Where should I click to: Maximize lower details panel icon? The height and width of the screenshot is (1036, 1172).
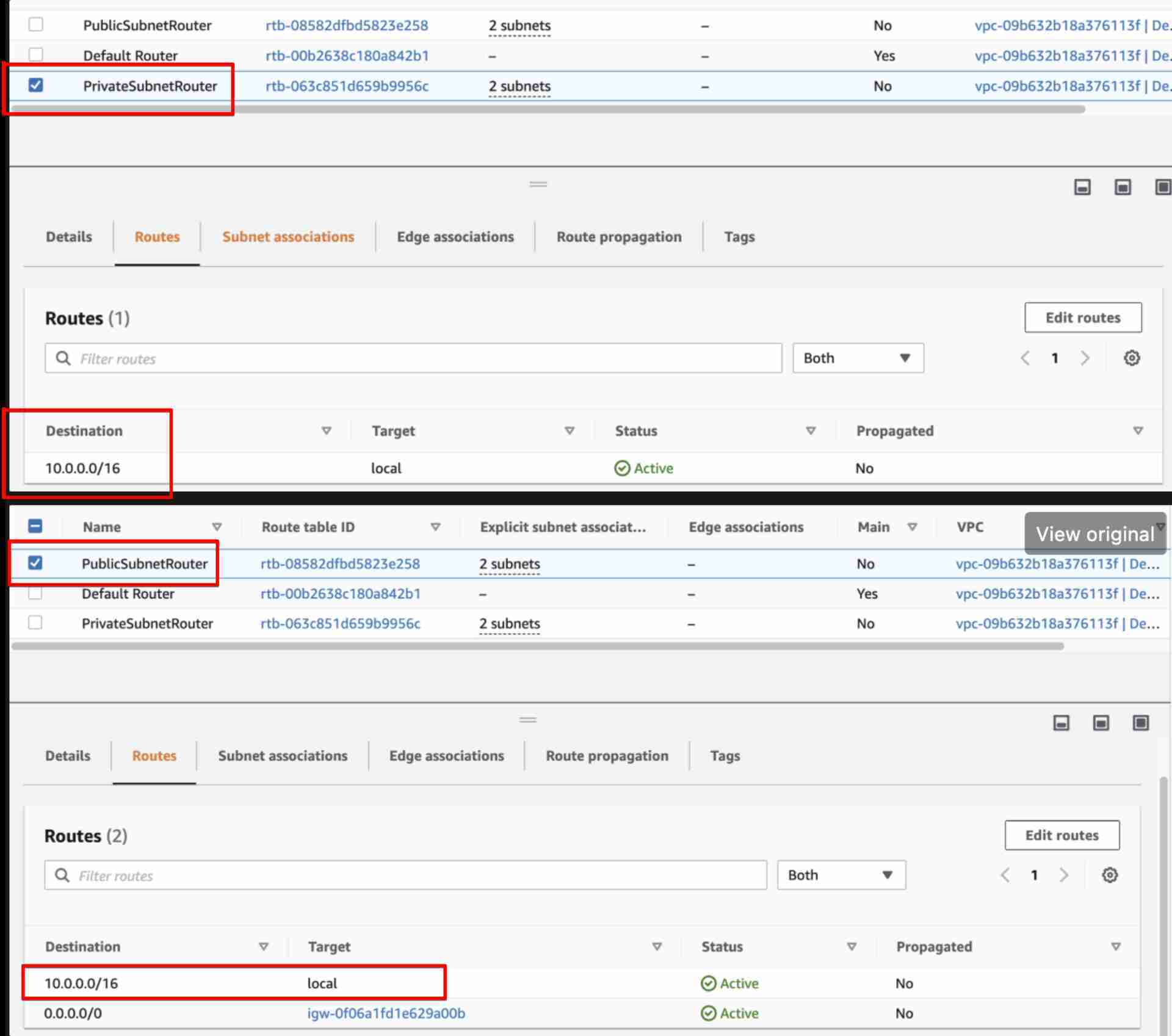[1141, 723]
